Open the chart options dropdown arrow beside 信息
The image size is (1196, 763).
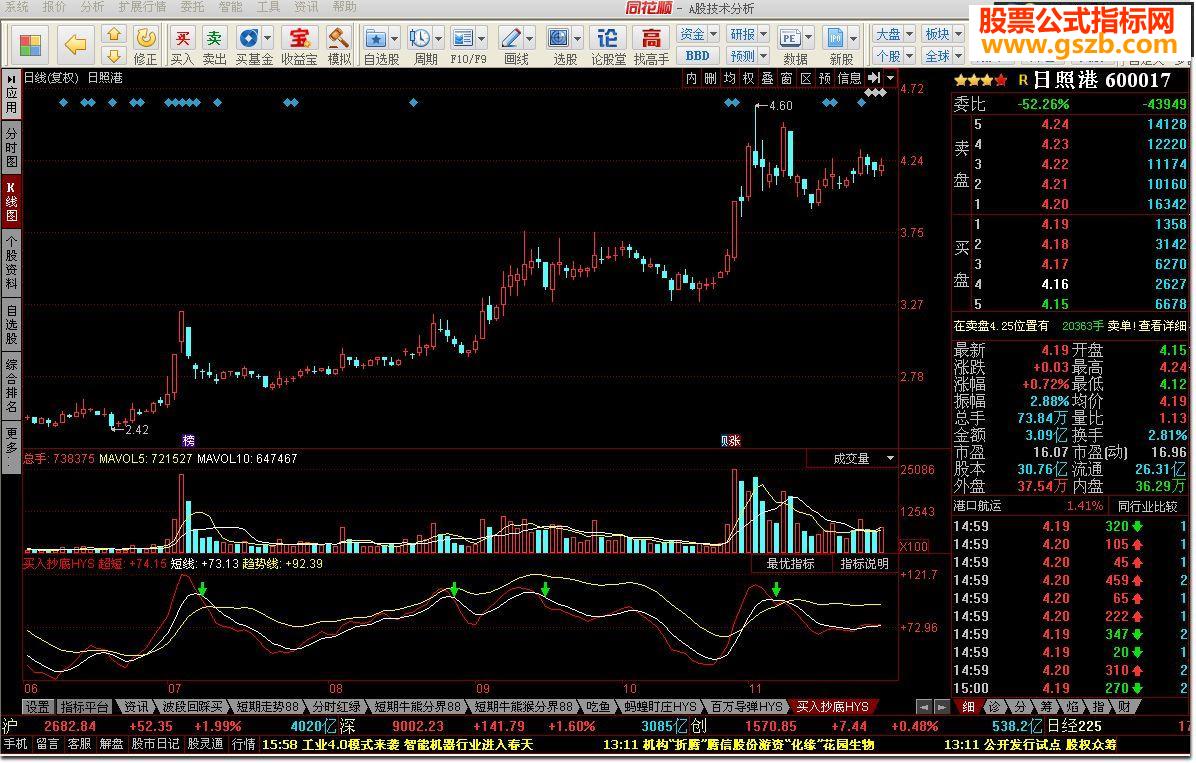(x=890, y=78)
